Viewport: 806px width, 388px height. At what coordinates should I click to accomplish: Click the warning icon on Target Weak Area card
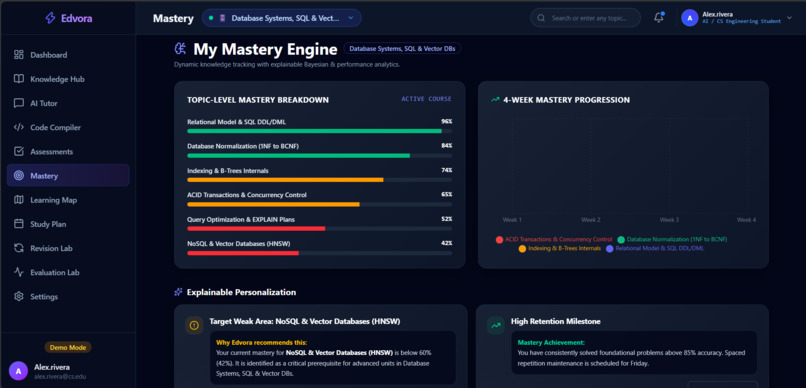(x=194, y=325)
